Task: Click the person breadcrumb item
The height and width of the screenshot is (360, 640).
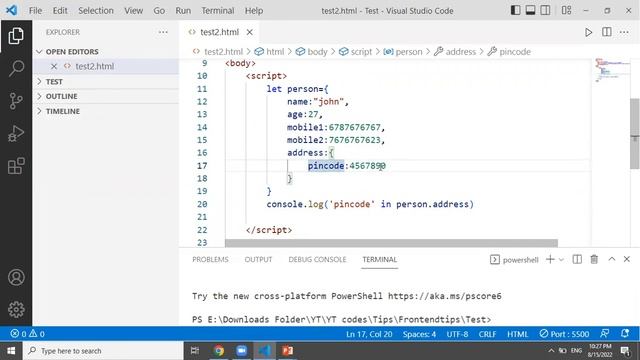Action: (x=403, y=52)
